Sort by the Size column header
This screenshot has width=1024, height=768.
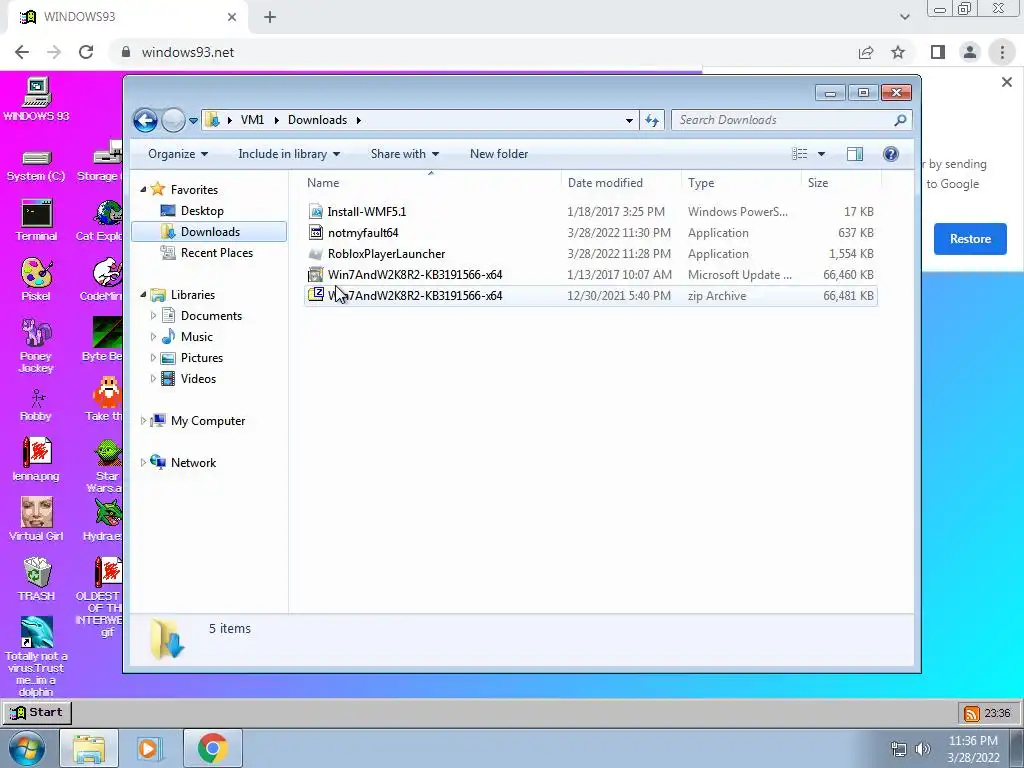click(x=841, y=183)
